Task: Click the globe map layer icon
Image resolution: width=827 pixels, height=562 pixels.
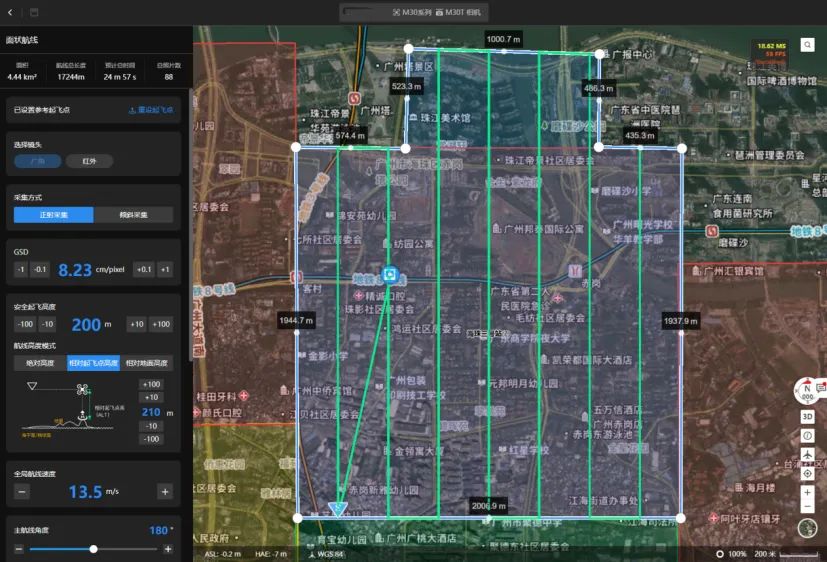Action: coord(807,528)
